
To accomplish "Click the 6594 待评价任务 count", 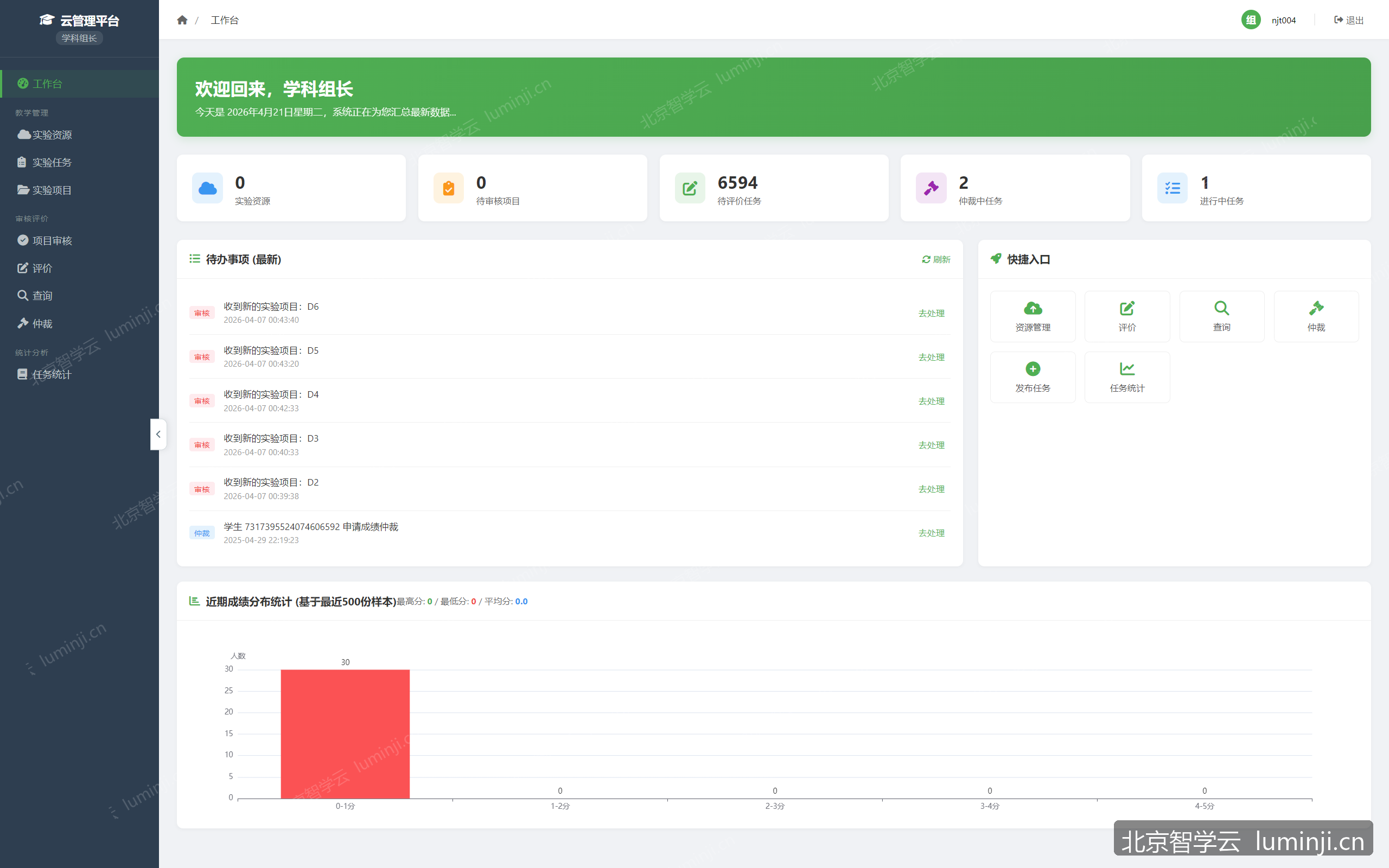I will click(737, 183).
